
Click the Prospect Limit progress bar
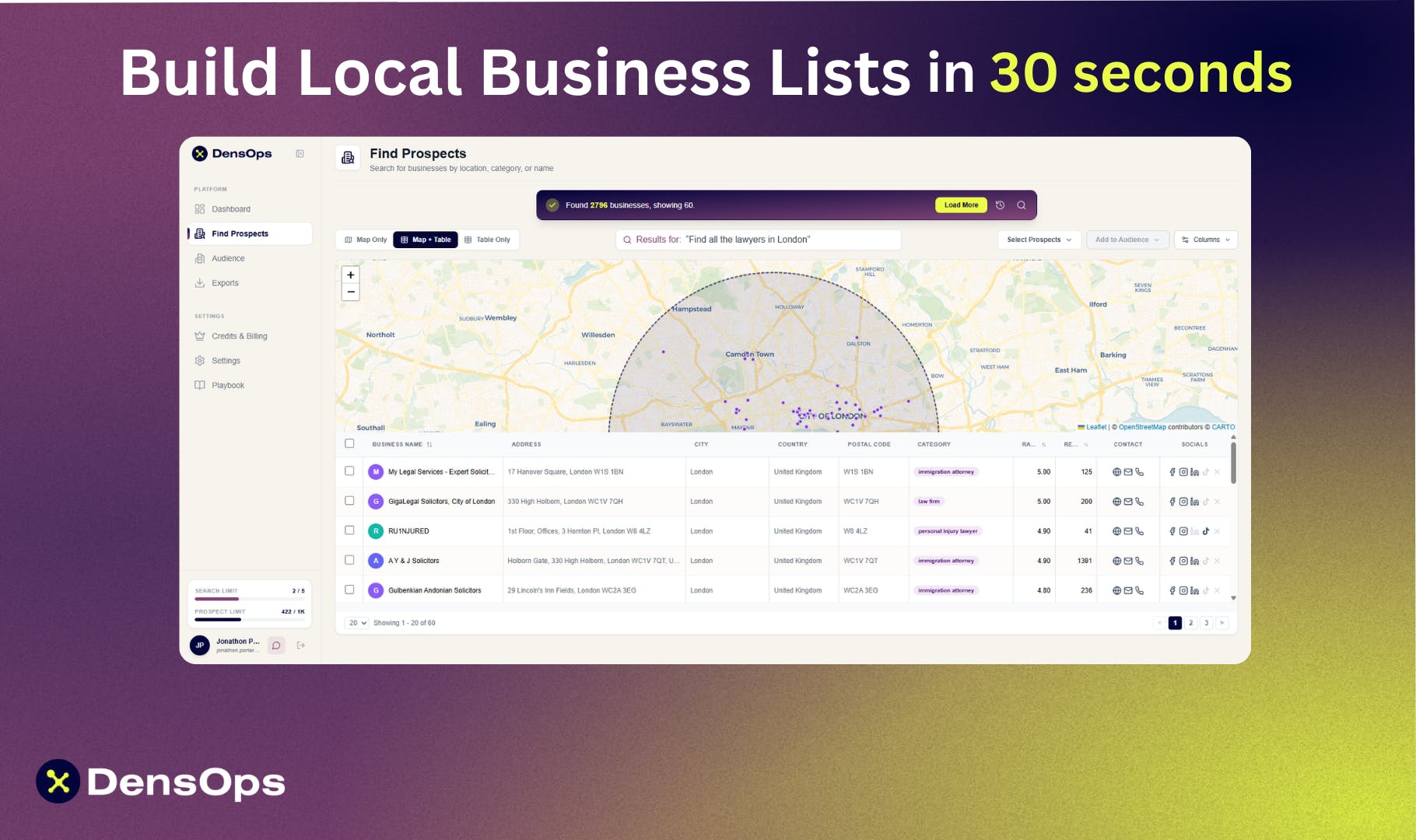pos(250,620)
